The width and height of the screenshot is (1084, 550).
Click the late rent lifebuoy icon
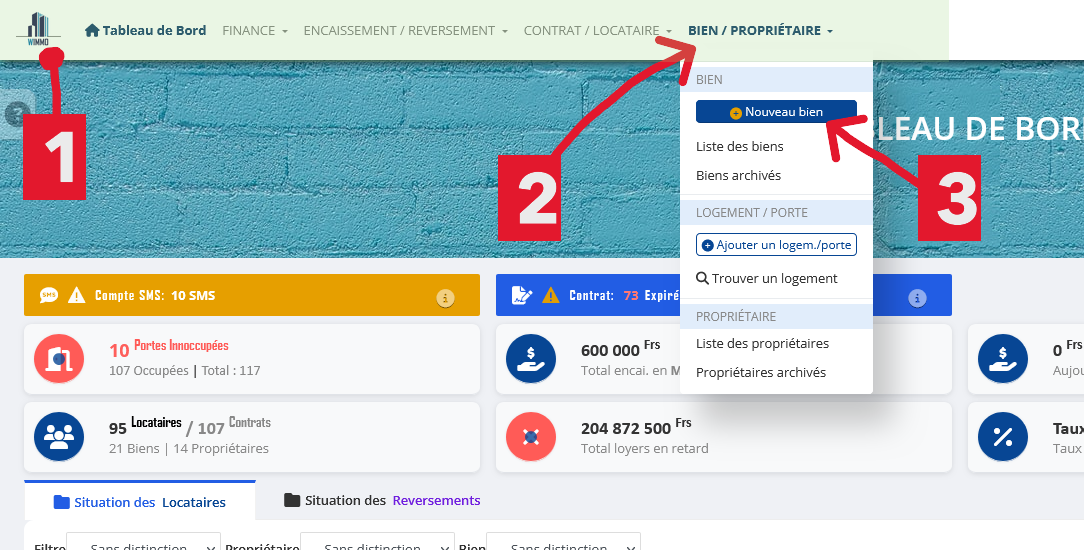point(531,437)
